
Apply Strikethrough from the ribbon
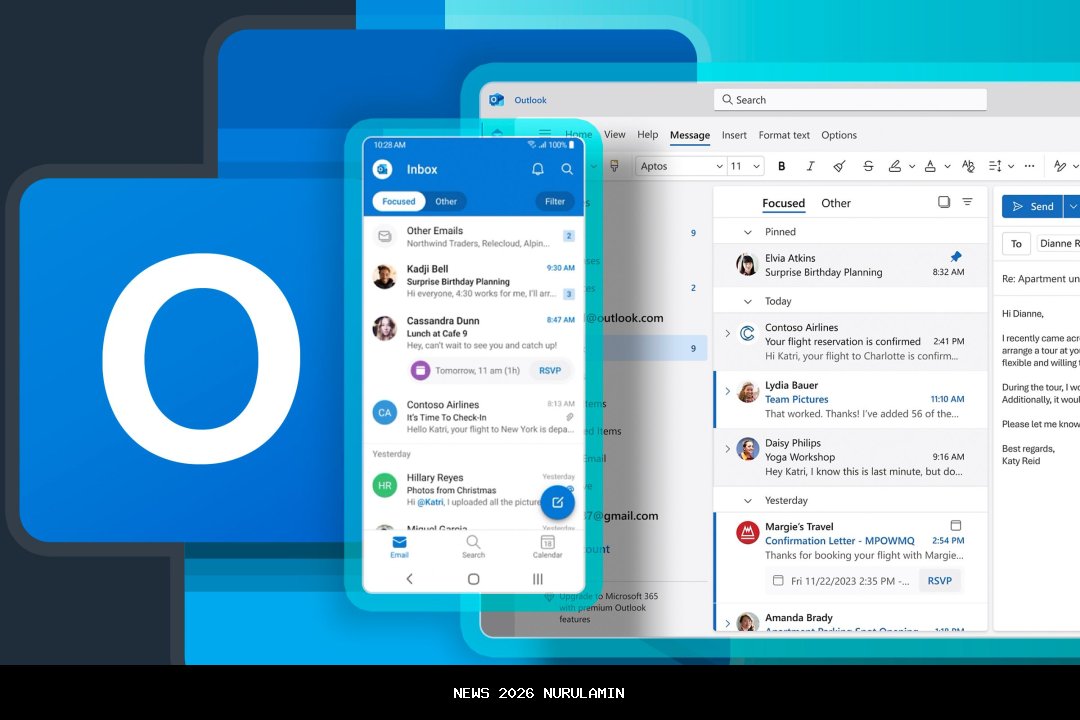click(x=868, y=166)
